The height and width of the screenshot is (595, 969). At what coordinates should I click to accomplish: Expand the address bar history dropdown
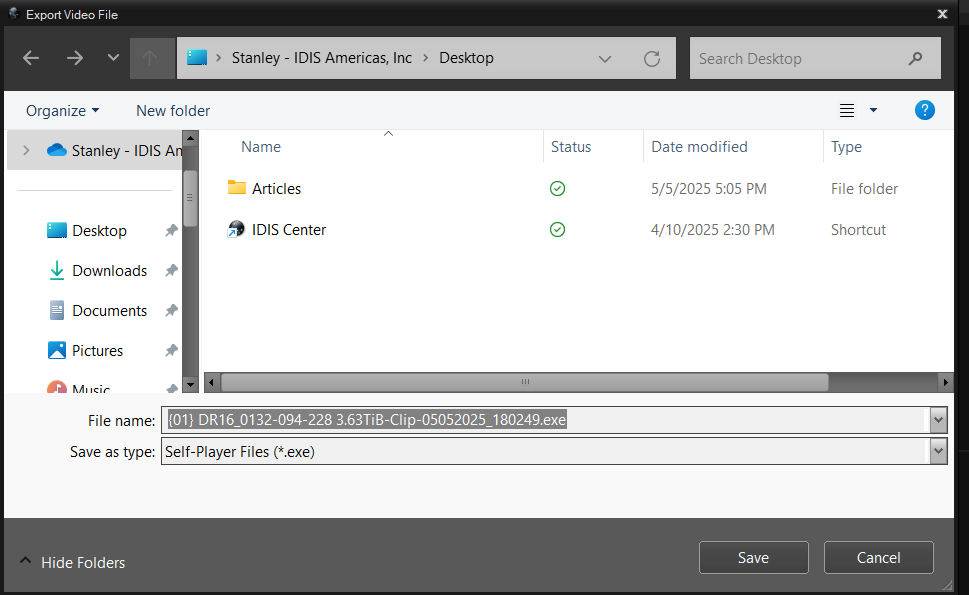(x=605, y=59)
